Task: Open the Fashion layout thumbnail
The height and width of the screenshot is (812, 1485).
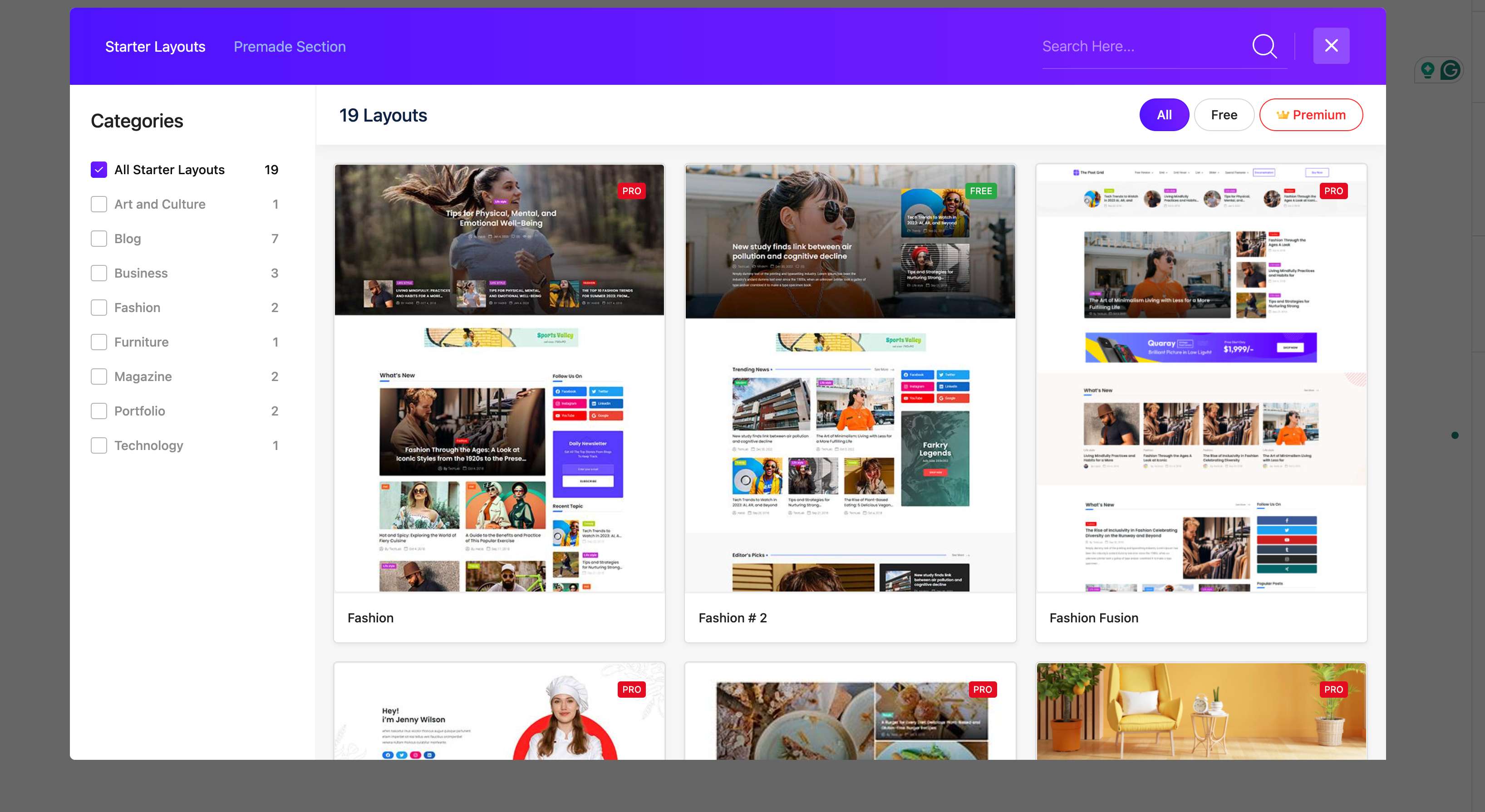Action: click(499, 378)
